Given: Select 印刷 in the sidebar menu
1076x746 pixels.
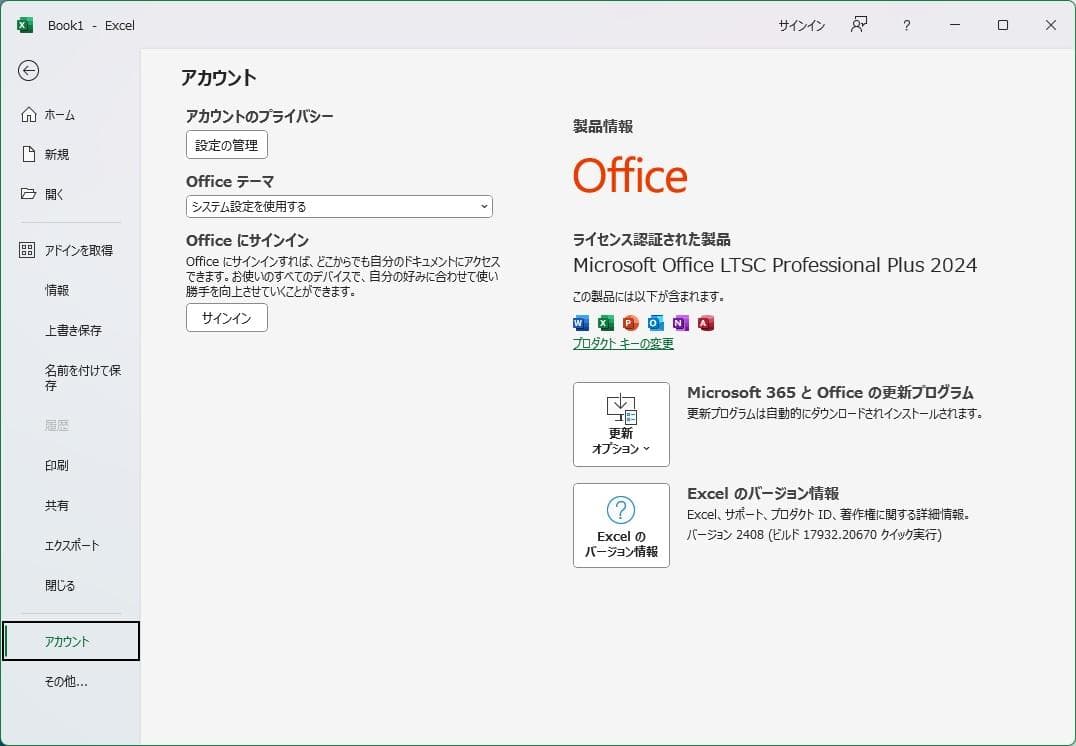Looking at the screenshot, I should click(x=57, y=465).
